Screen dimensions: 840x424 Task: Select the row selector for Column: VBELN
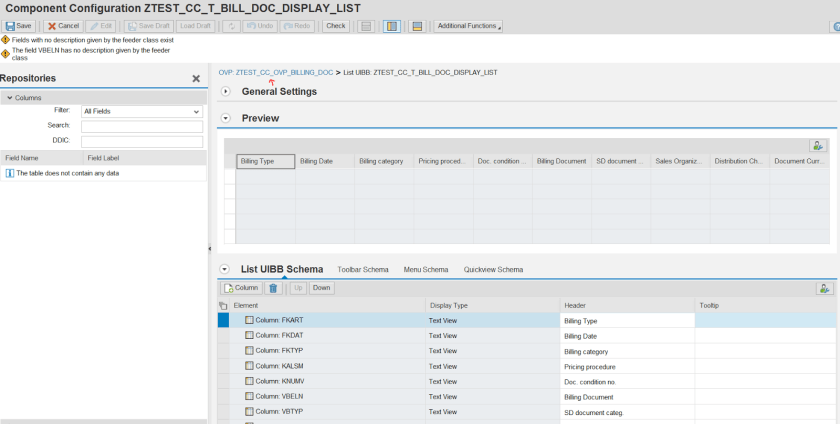(x=223, y=396)
